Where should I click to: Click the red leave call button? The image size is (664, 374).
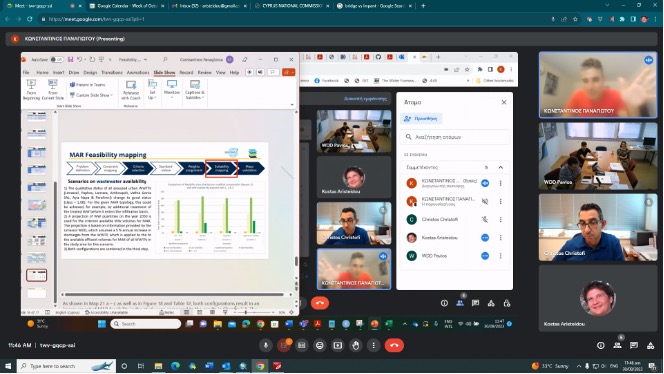(x=394, y=346)
